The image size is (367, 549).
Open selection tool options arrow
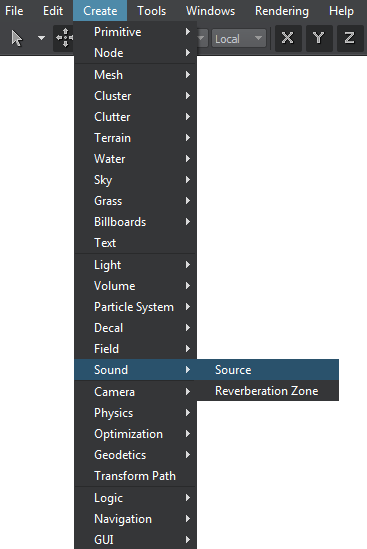click(x=41, y=38)
